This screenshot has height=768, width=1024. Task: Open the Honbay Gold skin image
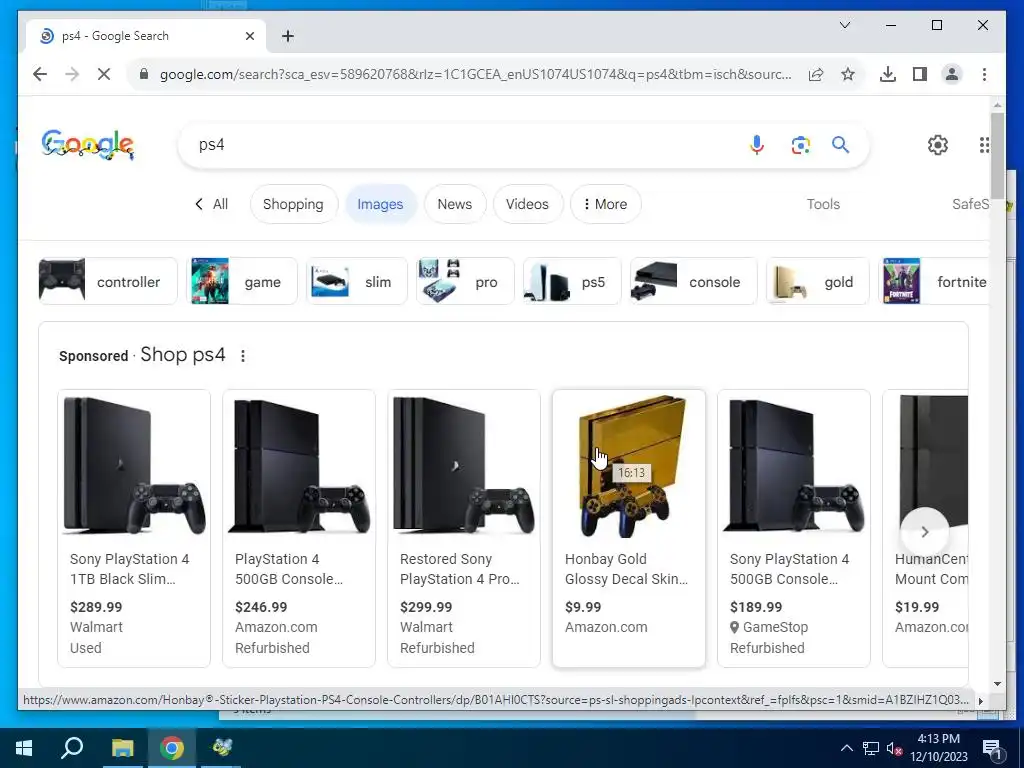tap(629, 466)
